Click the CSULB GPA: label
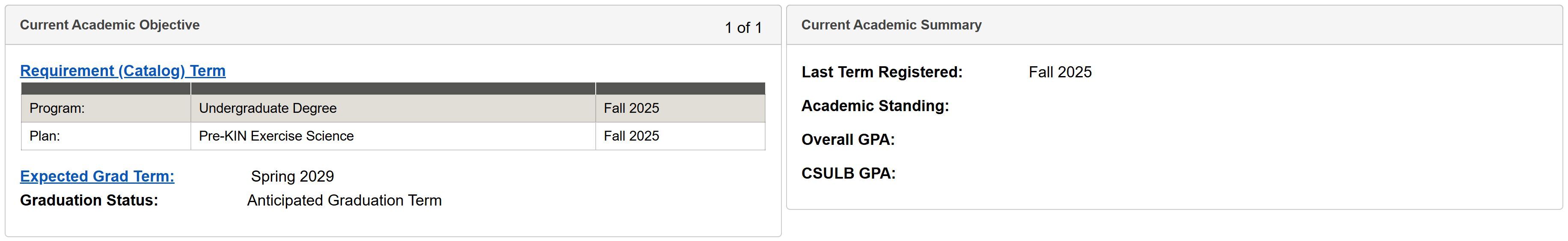Screen dimensions: 1568x241 tap(848, 173)
